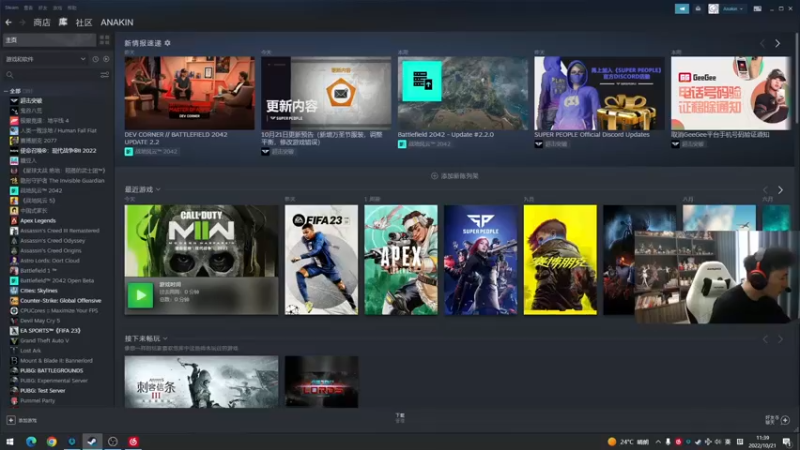Click 添加新陈列架 add shelf button

point(455,176)
